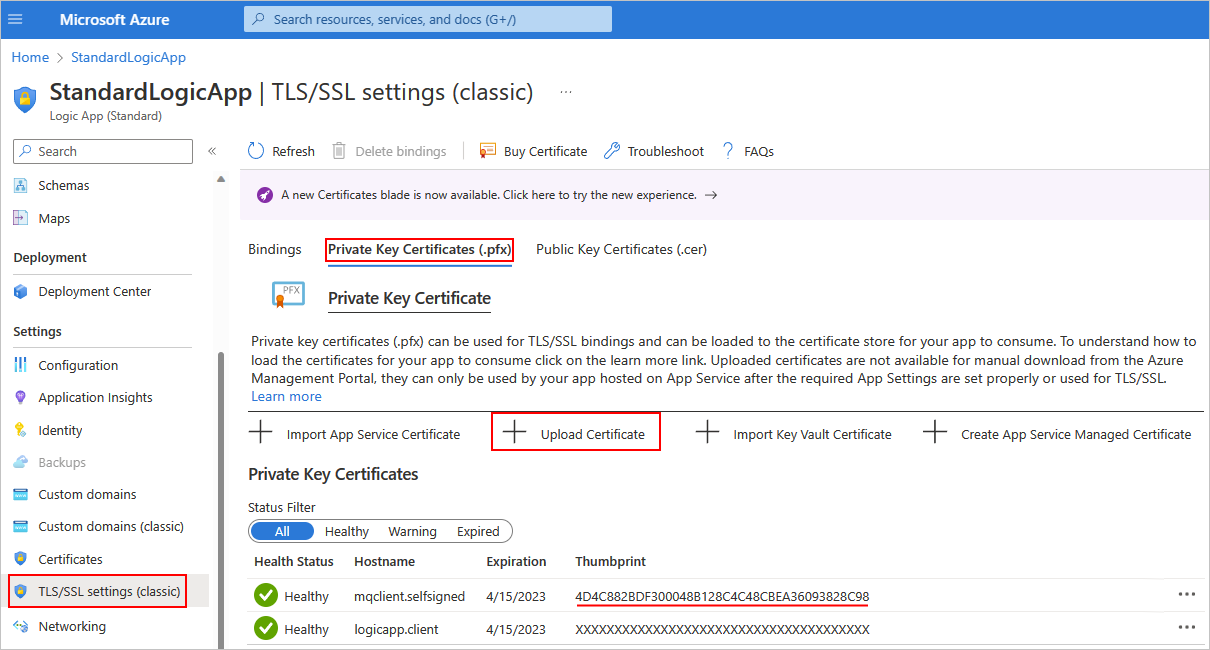
Task: Click the Refresh icon in toolbar
Action: click(256, 151)
